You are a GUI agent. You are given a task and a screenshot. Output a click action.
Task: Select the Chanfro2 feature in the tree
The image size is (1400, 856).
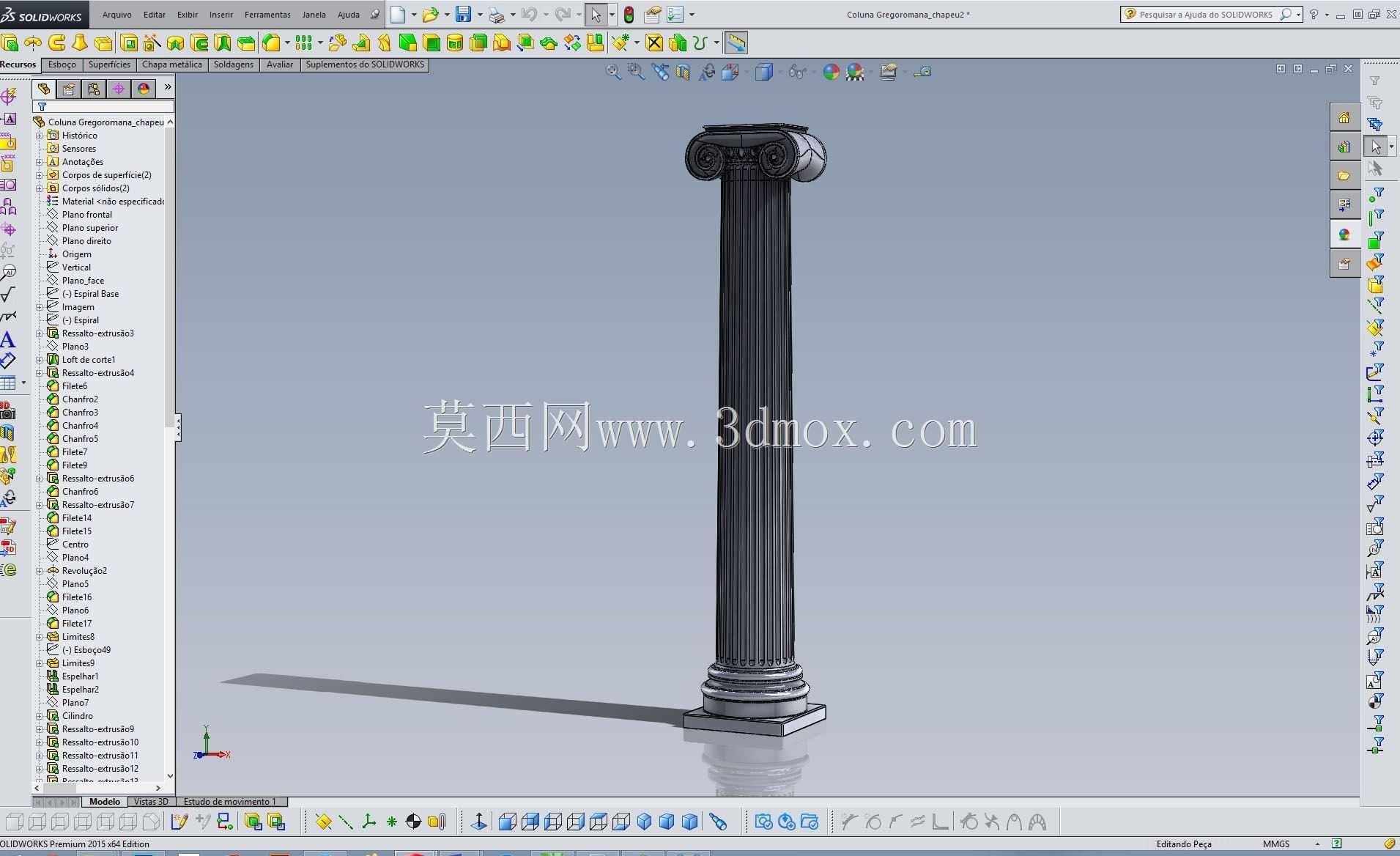pos(80,399)
